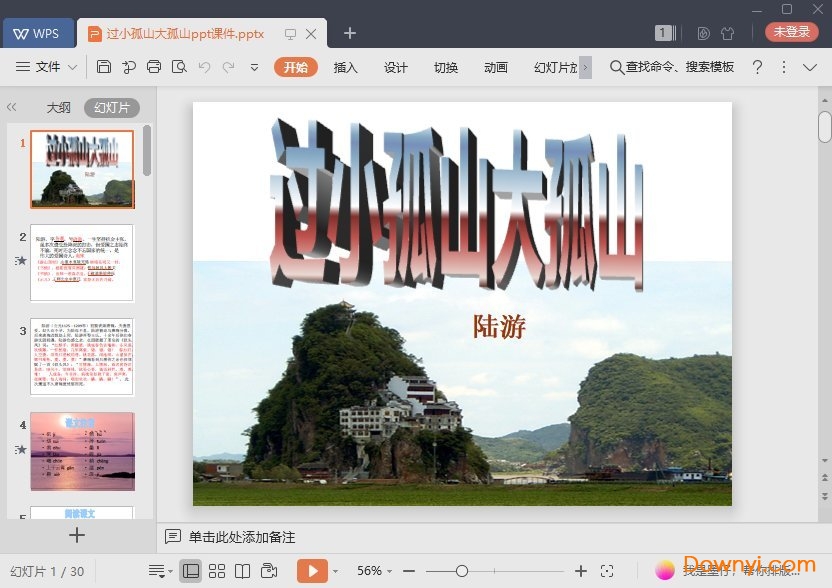This screenshot has height=588, width=832.
Task: Open the 56% zoom level dropdown
Action: point(375,570)
